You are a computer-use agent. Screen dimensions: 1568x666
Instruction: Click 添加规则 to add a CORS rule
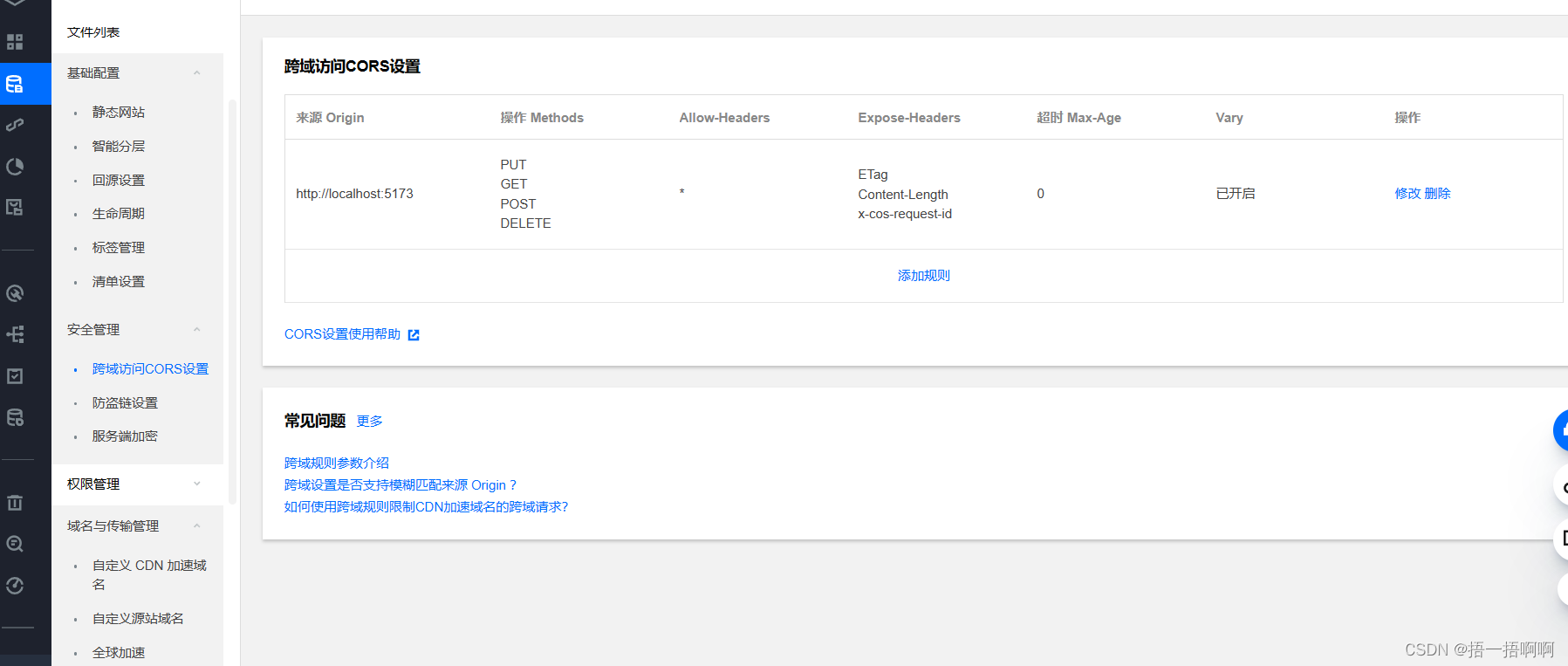tap(923, 276)
